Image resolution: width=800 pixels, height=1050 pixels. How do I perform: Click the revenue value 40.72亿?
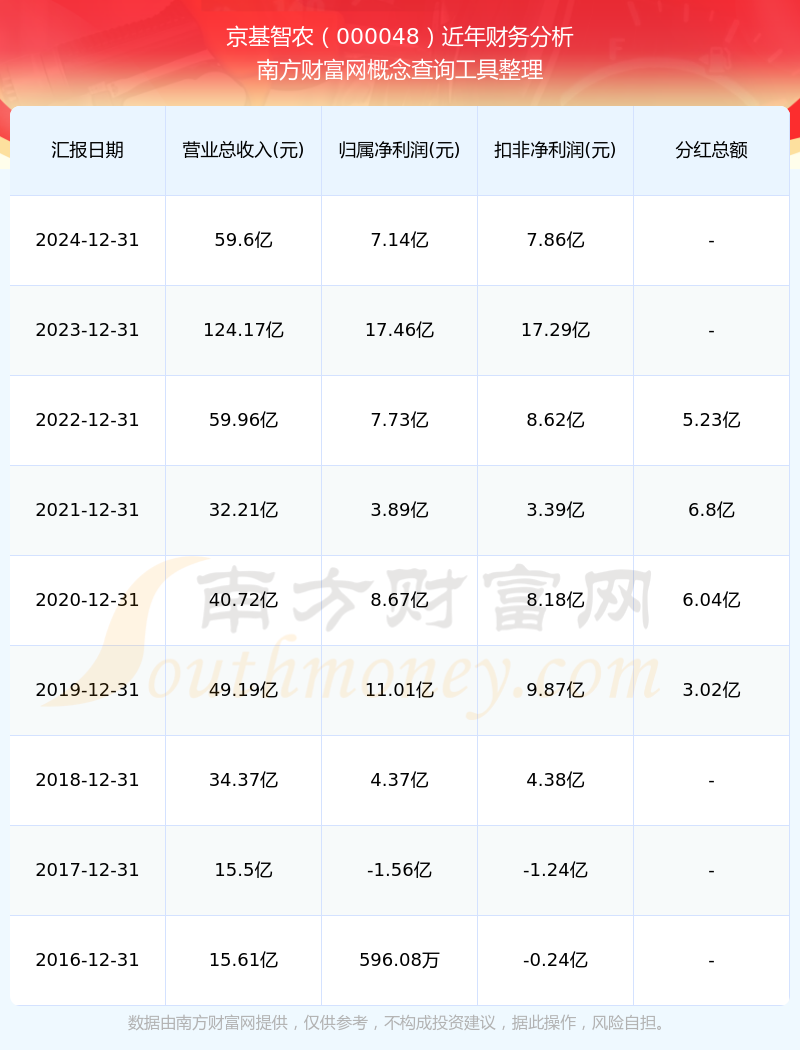pyautogui.click(x=244, y=600)
